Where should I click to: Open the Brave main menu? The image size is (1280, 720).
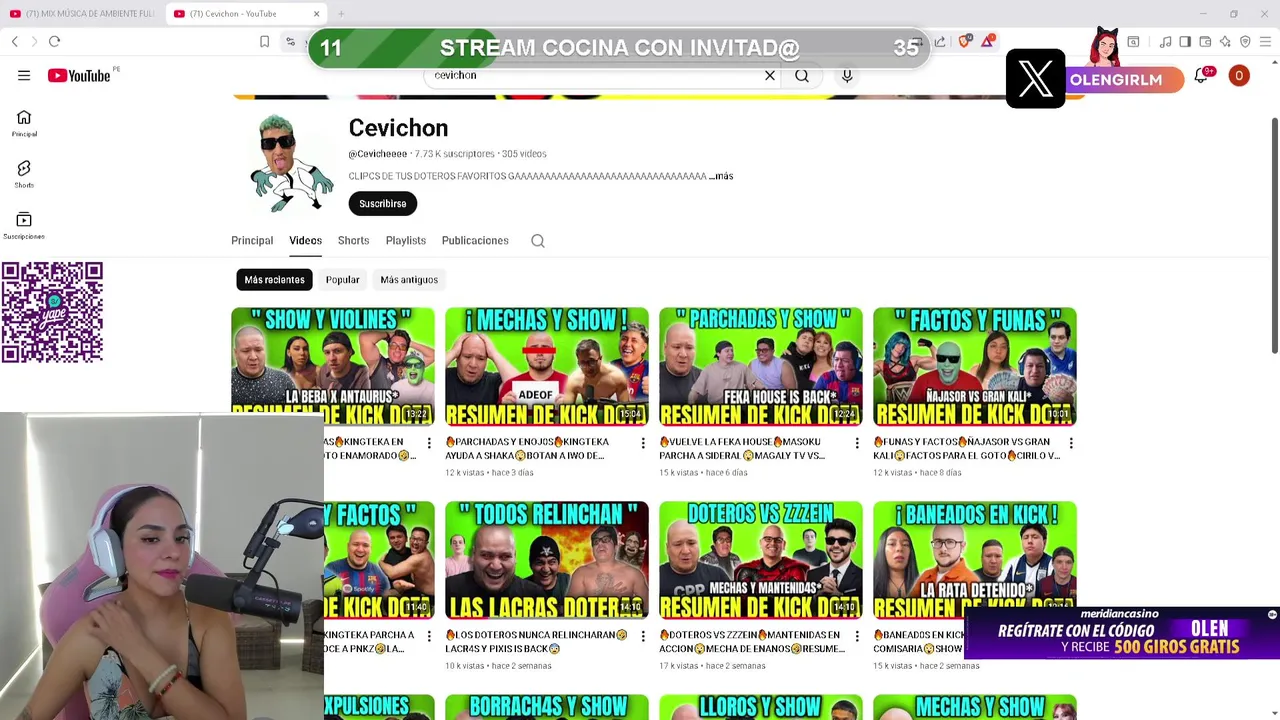[1266, 41]
